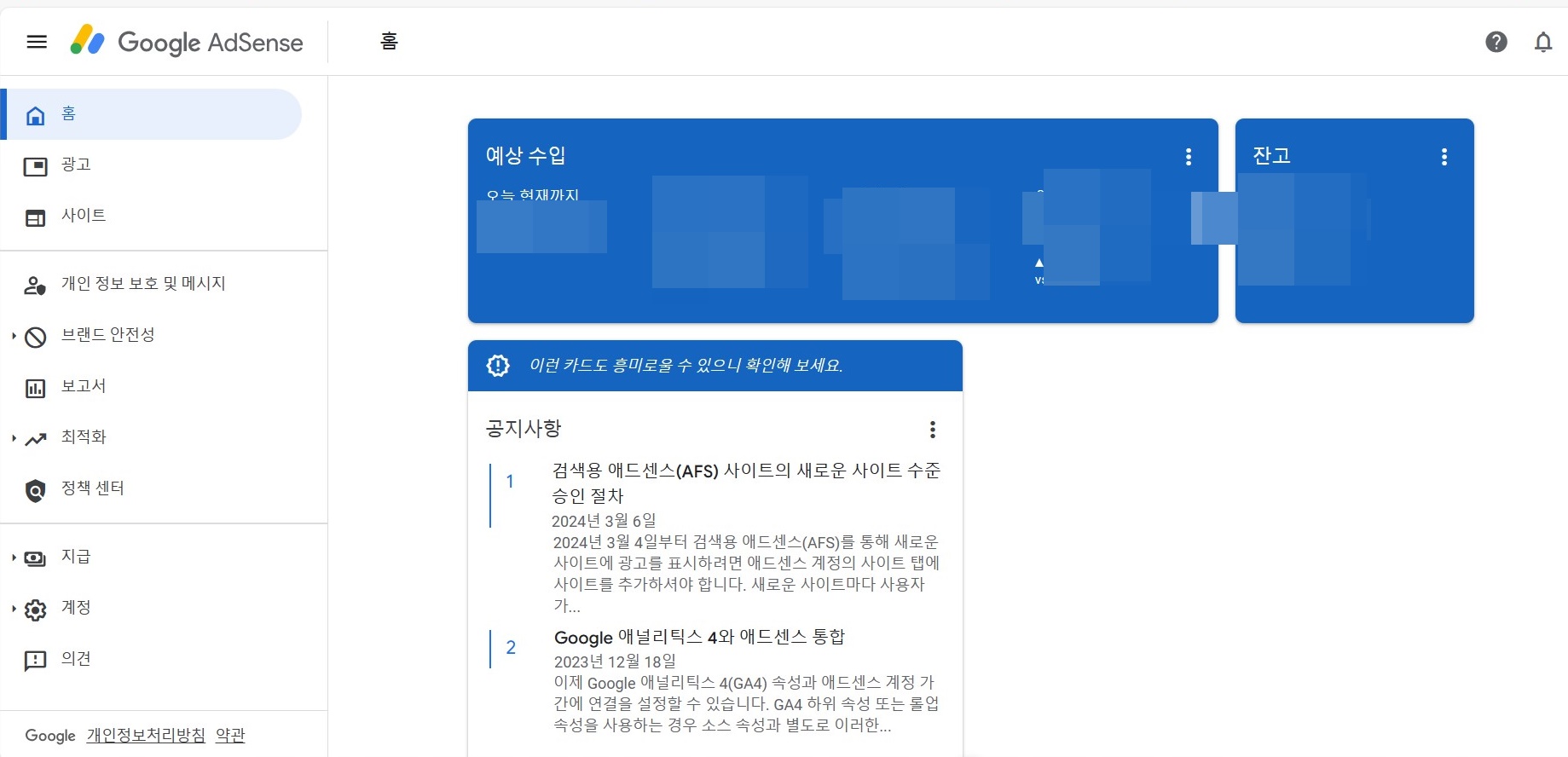Viewport: 1568px width, 757px height.
Task: Click the 계정 gear icon
Action: coord(35,610)
